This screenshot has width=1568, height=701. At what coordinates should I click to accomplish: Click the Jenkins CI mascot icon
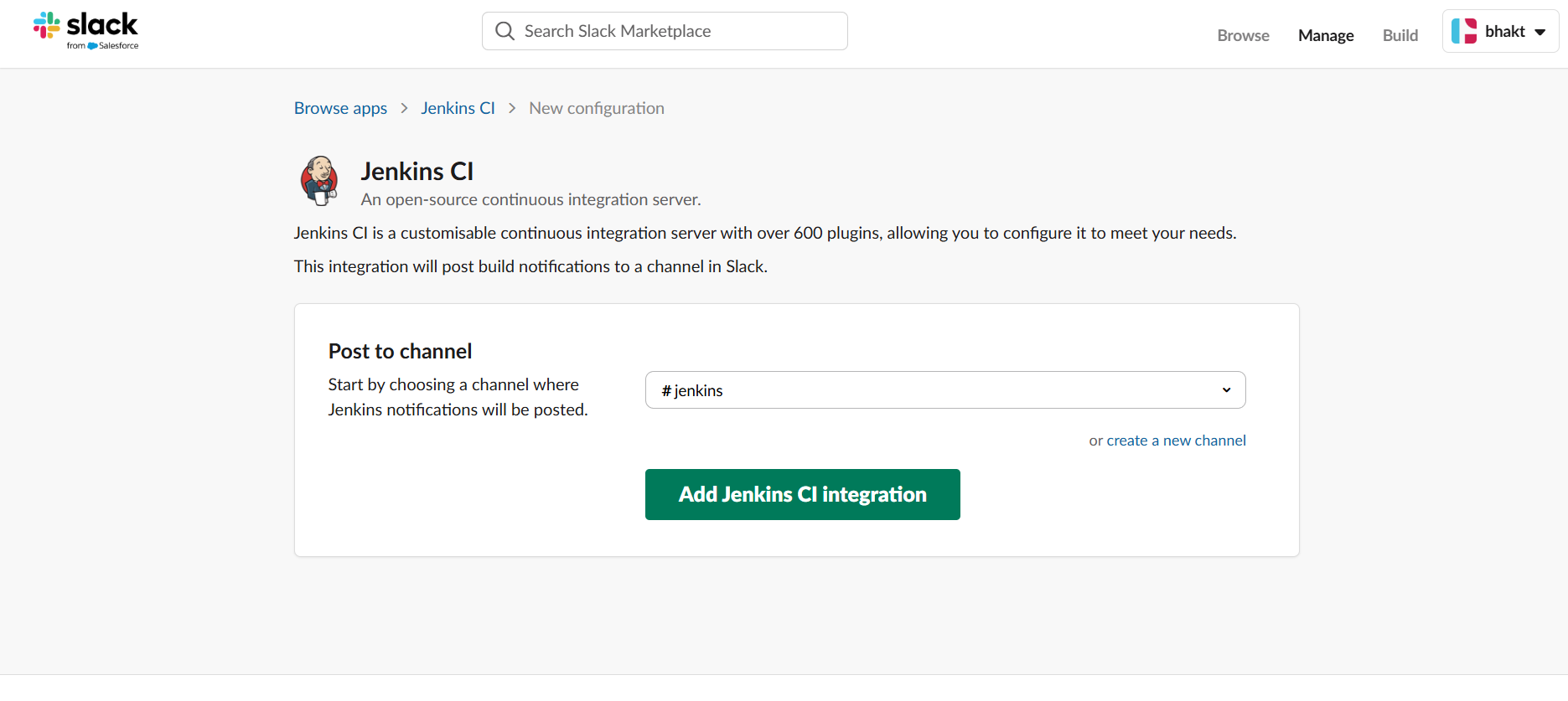tap(319, 180)
